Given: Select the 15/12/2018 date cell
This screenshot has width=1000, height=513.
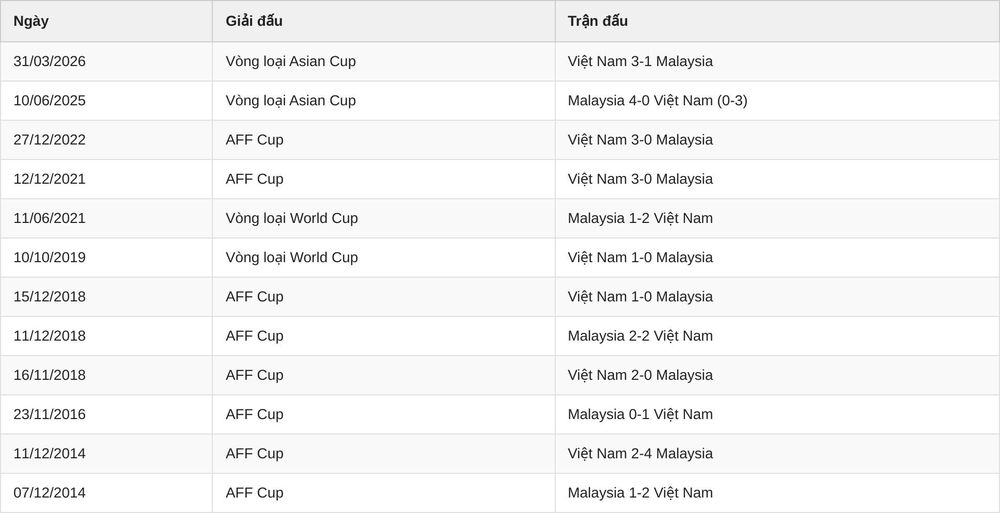Looking at the screenshot, I should pyautogui.click(x=106, y=297).
